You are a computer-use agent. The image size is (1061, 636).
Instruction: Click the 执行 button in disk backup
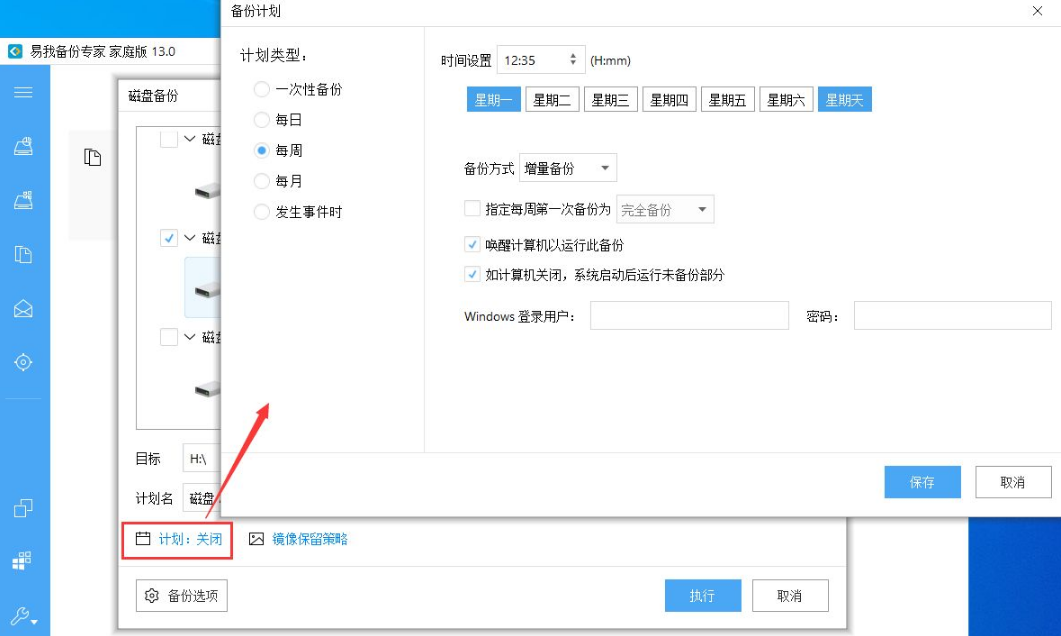702,595
